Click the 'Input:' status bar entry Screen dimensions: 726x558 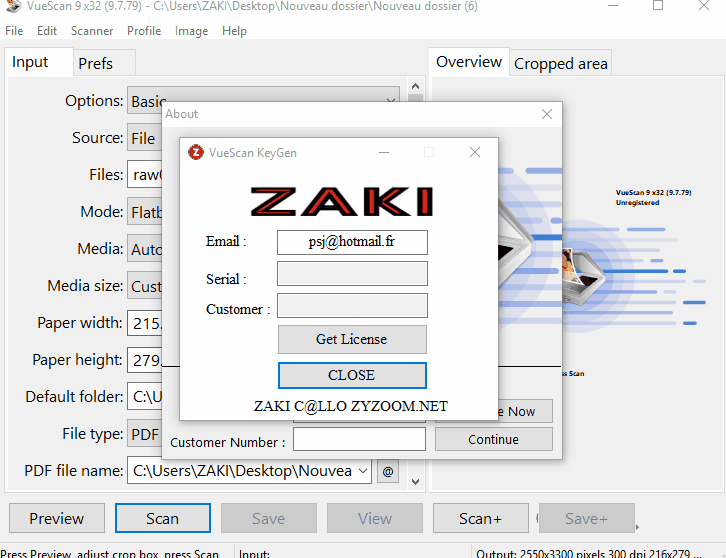(x=254, y=553)
